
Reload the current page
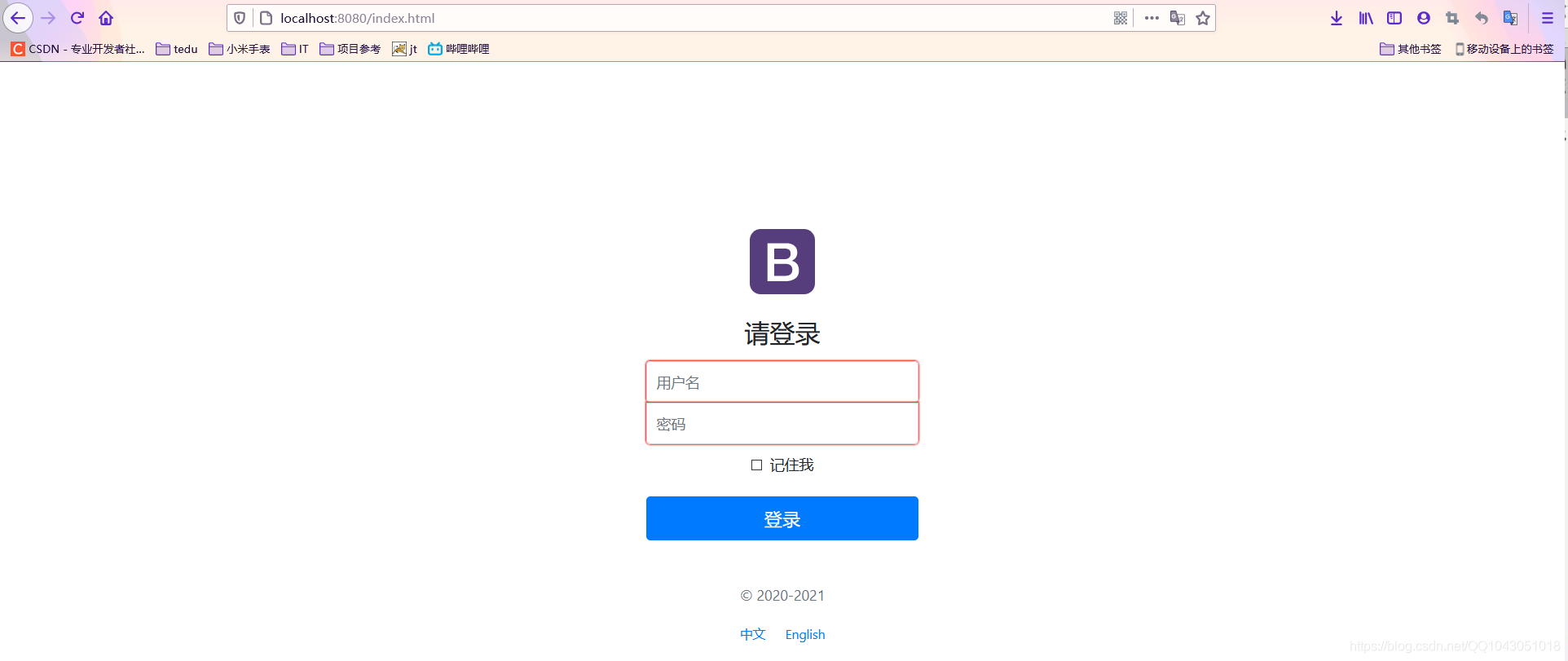(77, 18)
